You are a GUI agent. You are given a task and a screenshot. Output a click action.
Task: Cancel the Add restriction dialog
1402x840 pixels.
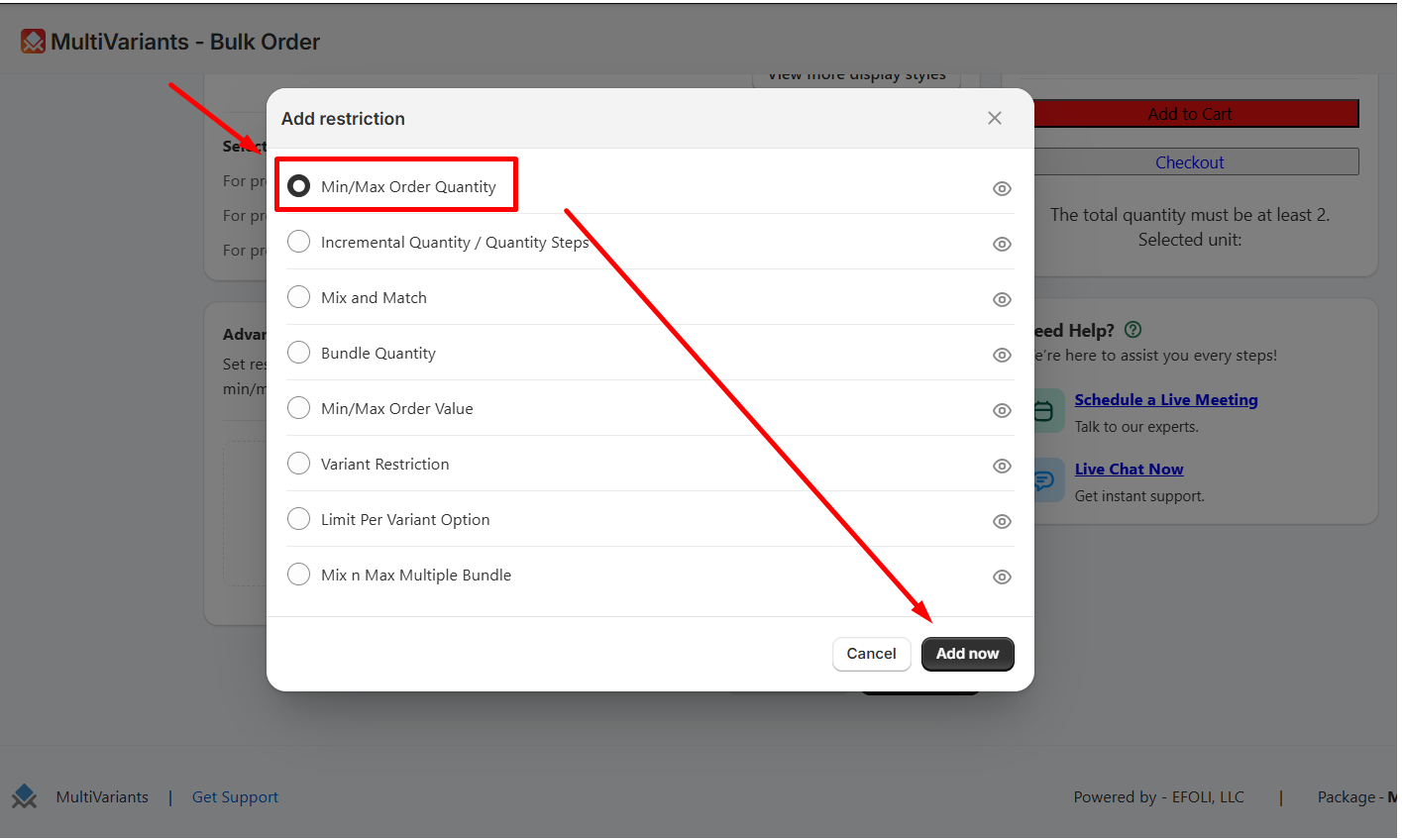click(871, 654)
